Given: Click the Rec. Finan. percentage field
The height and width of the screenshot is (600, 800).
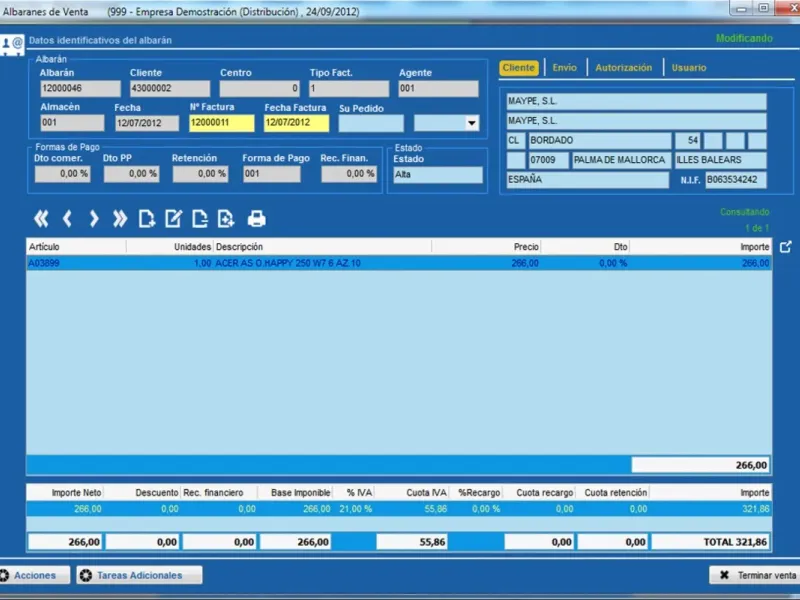Looking at the screenshot, I should pos(349,174).
